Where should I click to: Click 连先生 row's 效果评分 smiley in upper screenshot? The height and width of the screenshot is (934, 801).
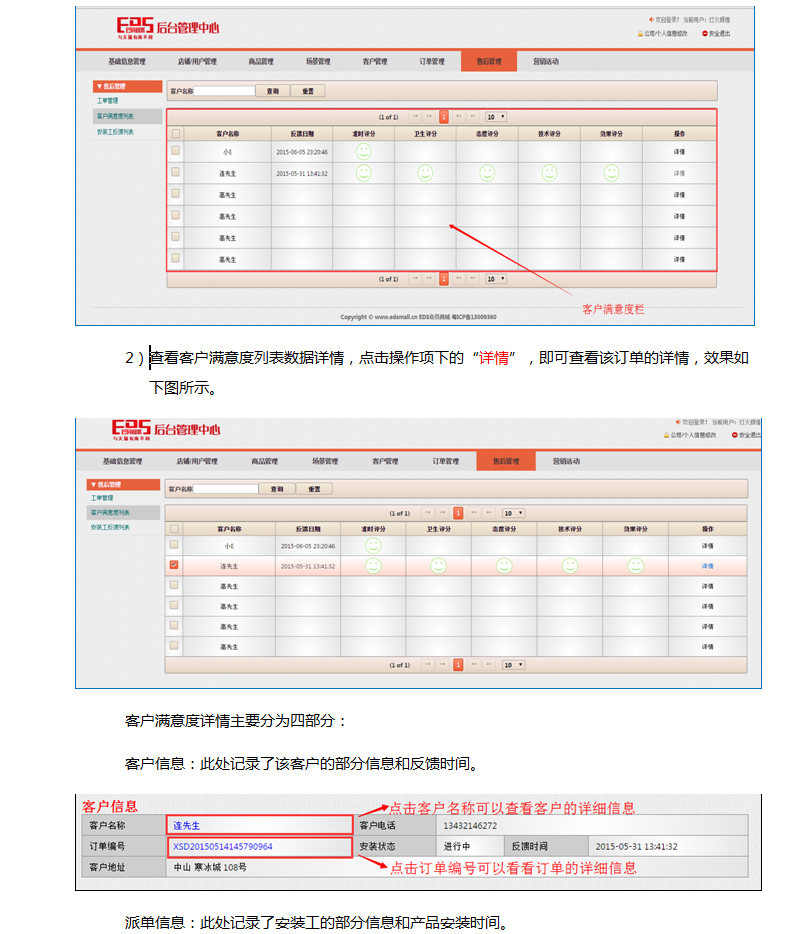pyautogui.click(x=611, y=173)
